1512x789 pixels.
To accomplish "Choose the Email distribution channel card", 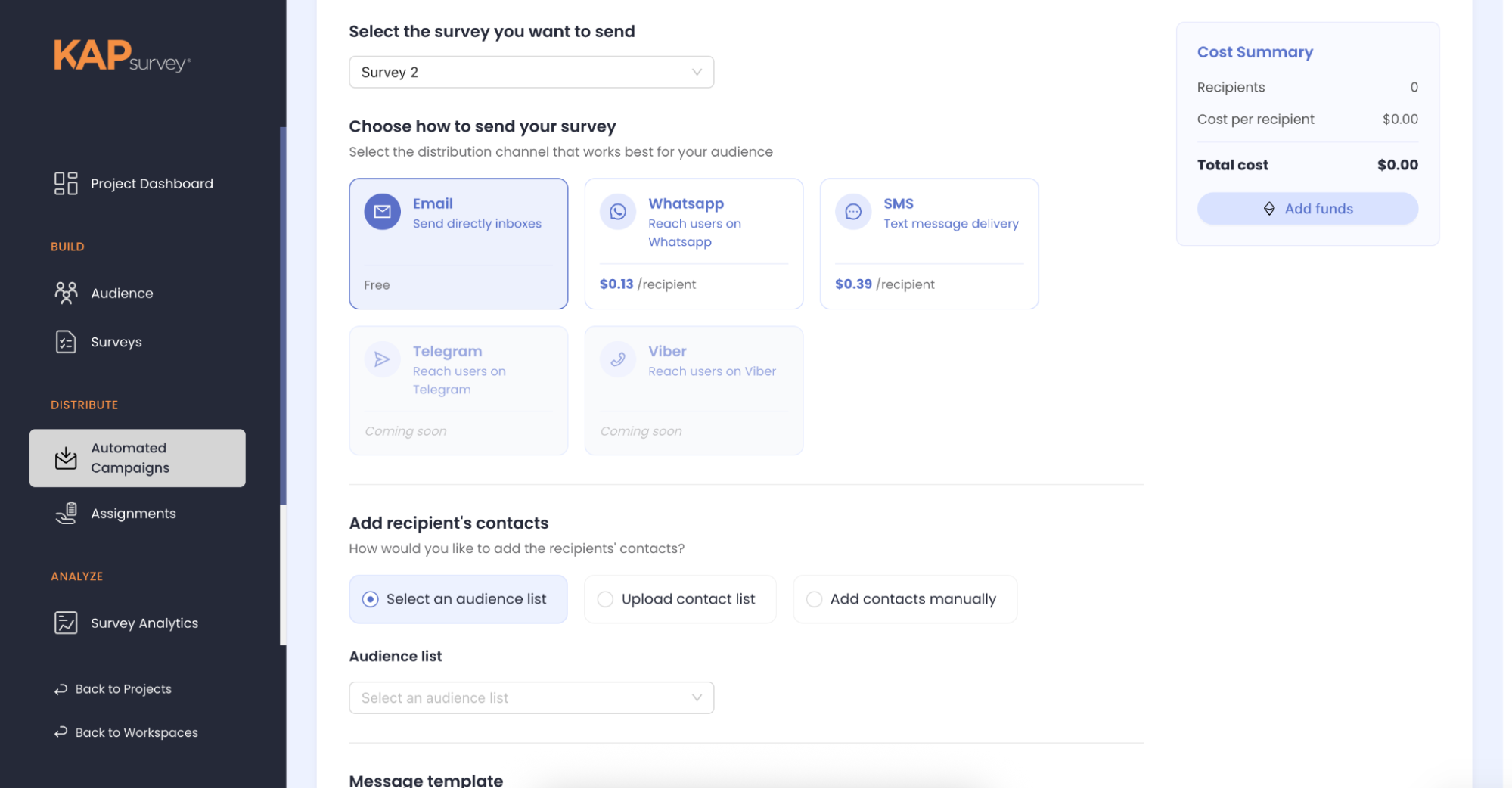I will [x=458, y=244].
